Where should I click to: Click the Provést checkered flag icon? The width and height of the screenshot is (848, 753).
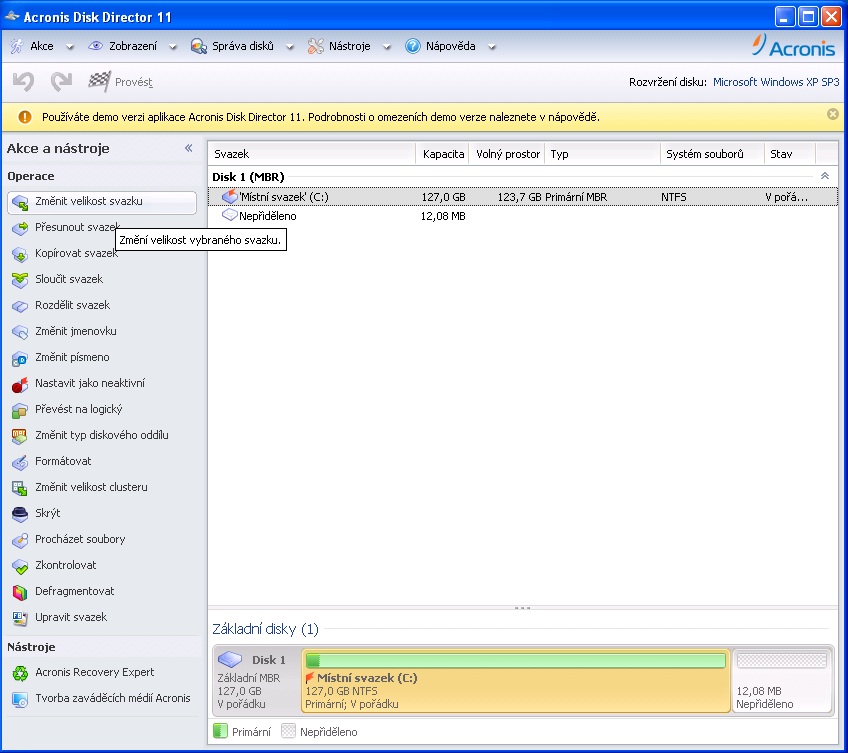(100, 82)
